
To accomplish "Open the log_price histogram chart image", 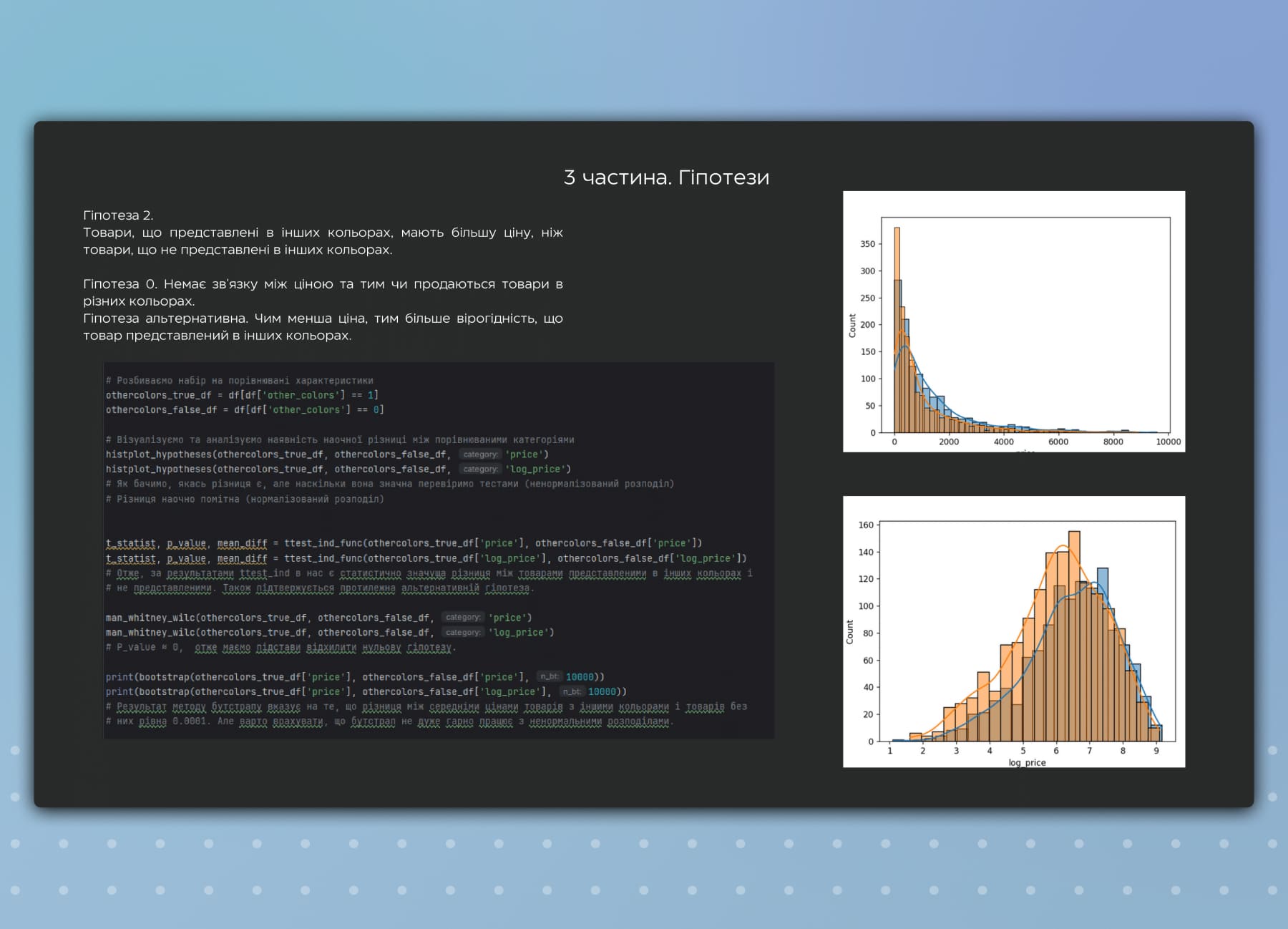I will [x=1014, y=631].
